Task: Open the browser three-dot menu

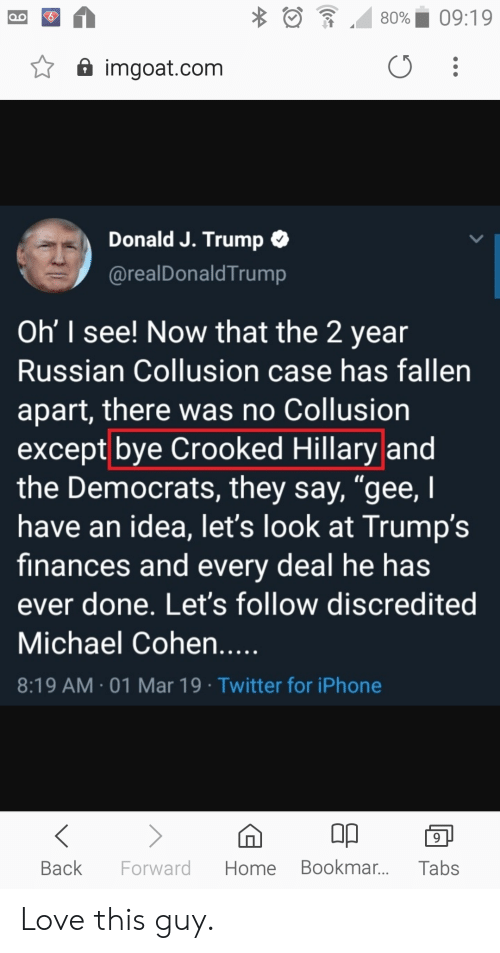Action: coord(454,67)
